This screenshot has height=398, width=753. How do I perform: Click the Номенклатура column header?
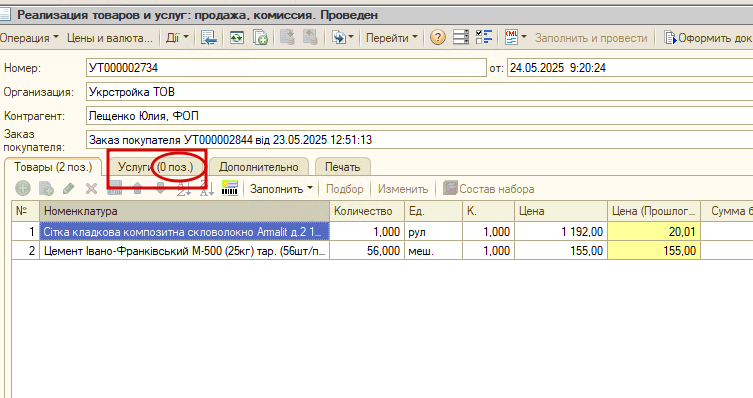coord(184,211)
